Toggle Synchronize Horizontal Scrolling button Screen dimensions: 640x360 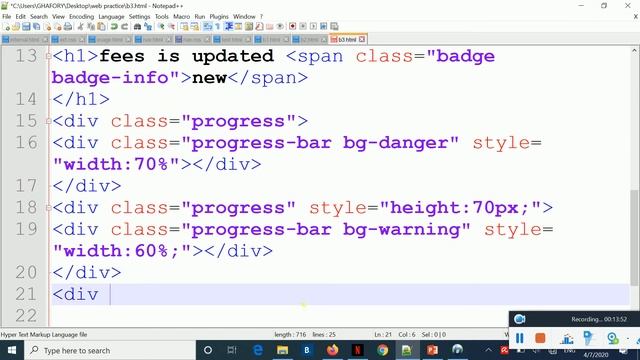pyautogui.click(x=195, y=27)
